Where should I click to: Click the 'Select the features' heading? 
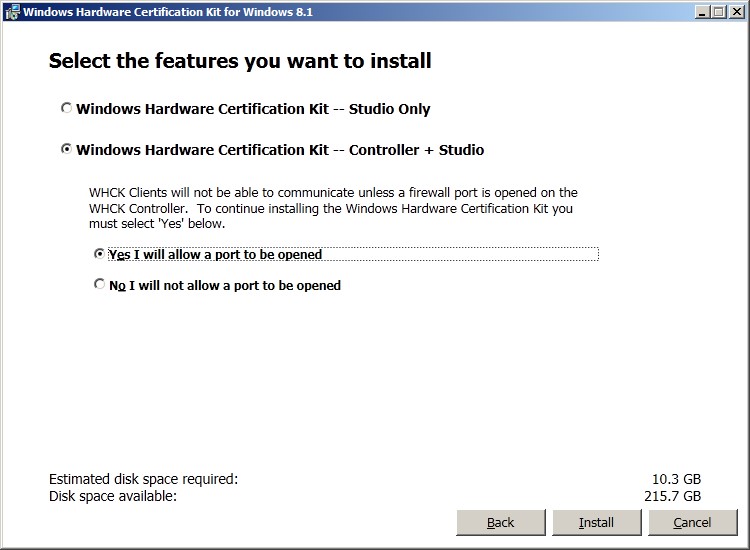240,61
